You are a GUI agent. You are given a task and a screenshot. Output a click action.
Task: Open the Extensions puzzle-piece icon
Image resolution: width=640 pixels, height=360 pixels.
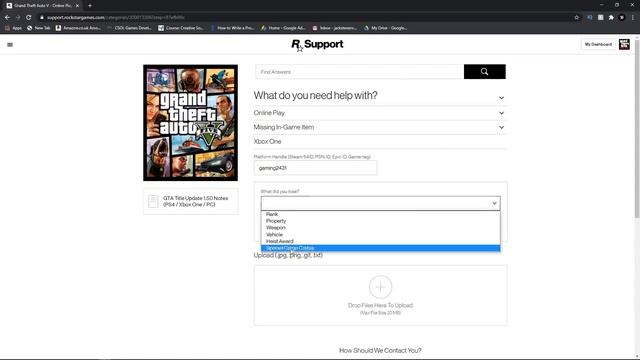pos(611,18)
